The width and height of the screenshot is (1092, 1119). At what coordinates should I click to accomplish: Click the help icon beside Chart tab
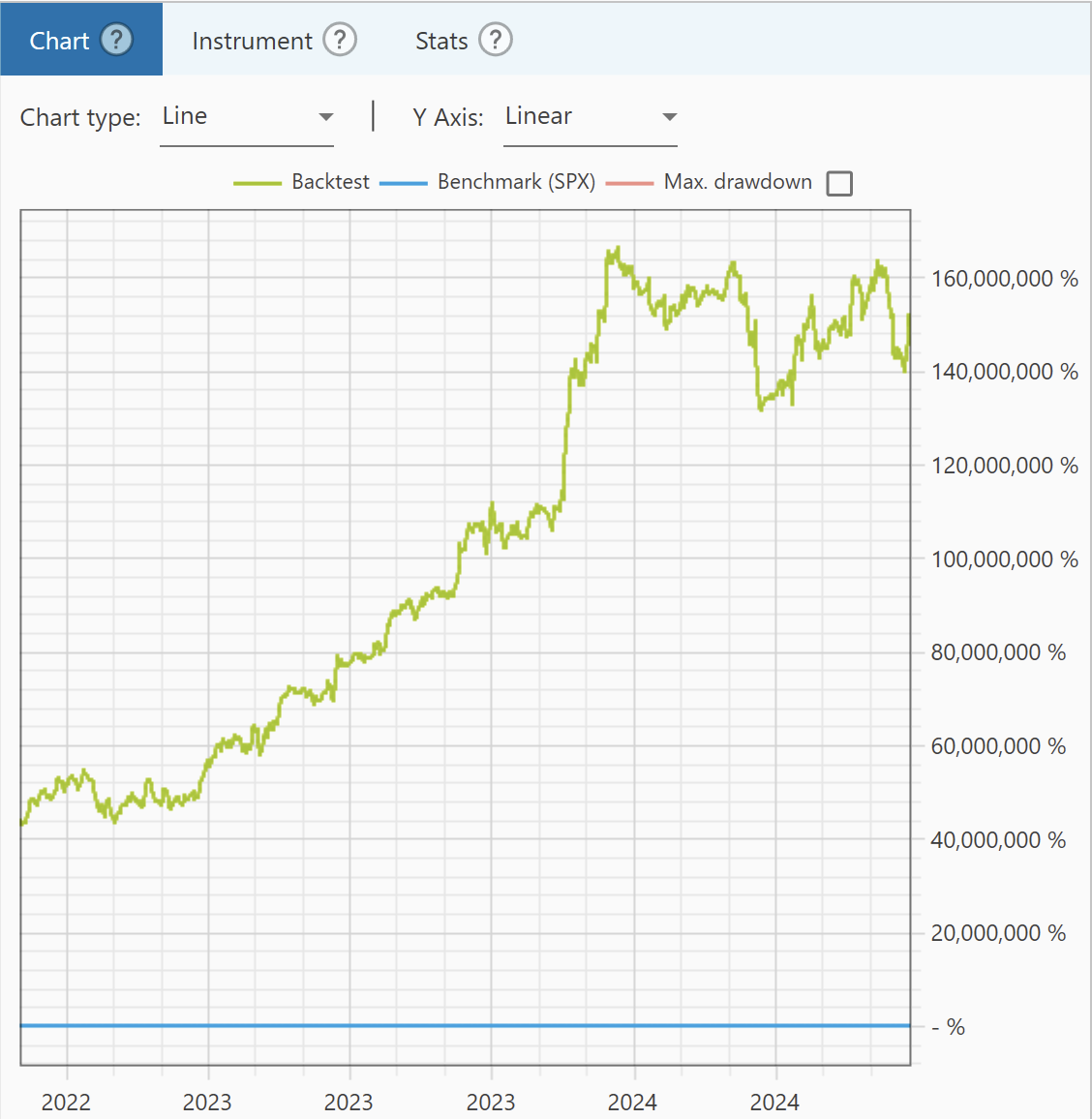(116, 40)
